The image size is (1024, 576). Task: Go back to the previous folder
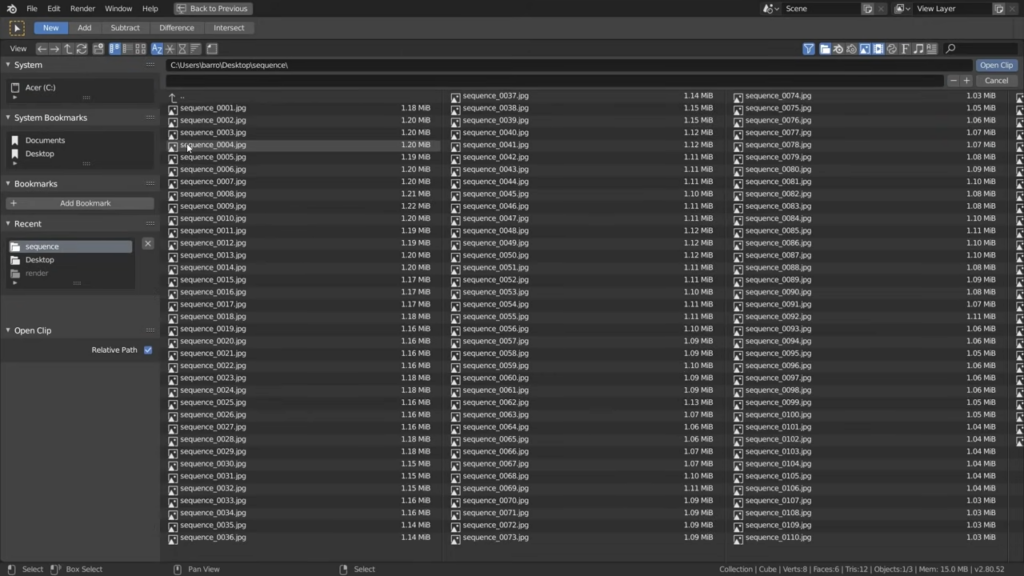42,49
